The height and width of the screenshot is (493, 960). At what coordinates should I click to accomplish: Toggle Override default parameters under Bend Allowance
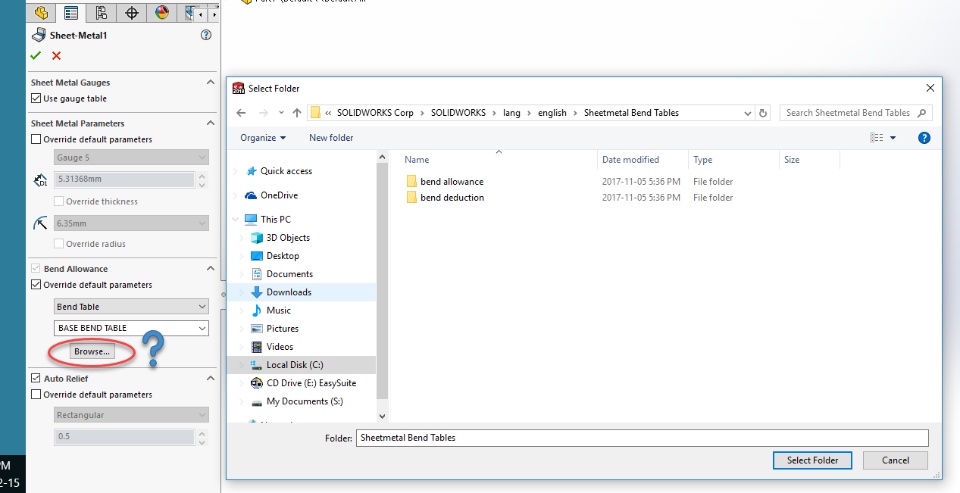point(36,285)
